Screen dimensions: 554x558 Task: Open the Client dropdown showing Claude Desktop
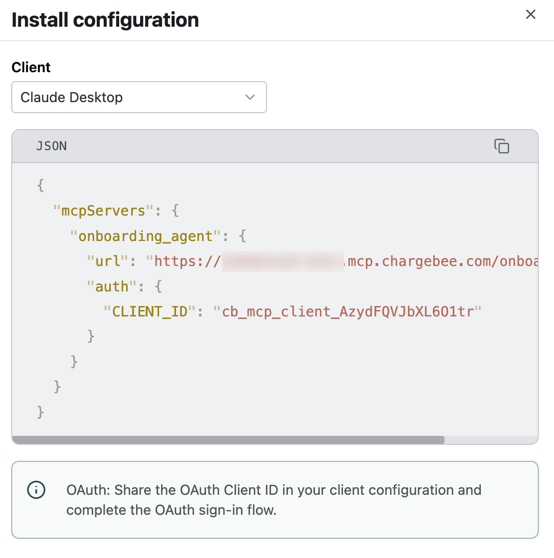click(139, 97)
